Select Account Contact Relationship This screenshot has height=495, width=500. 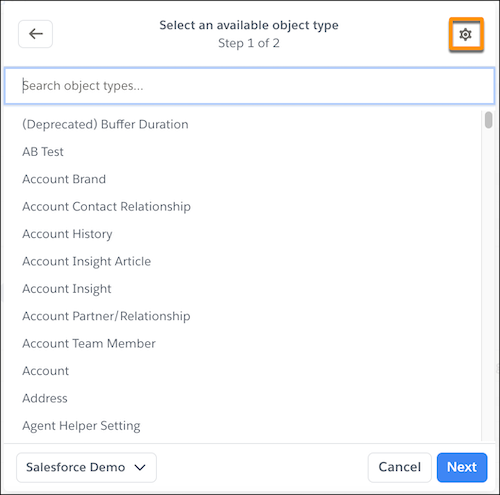[x=106, y=207]
